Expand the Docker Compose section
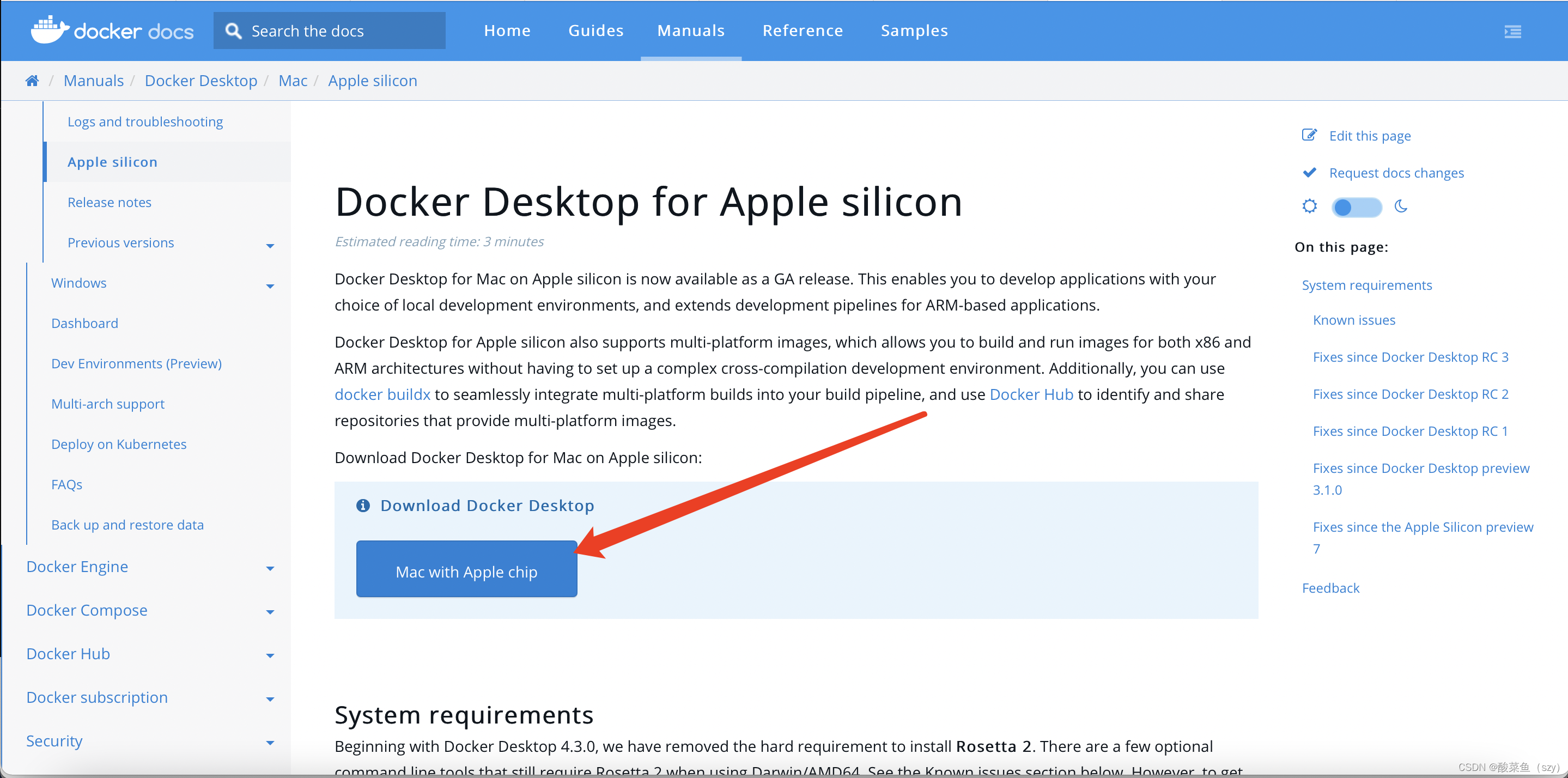The width and height of the screenshot is (1568, 778). click(x=270, y=612)
